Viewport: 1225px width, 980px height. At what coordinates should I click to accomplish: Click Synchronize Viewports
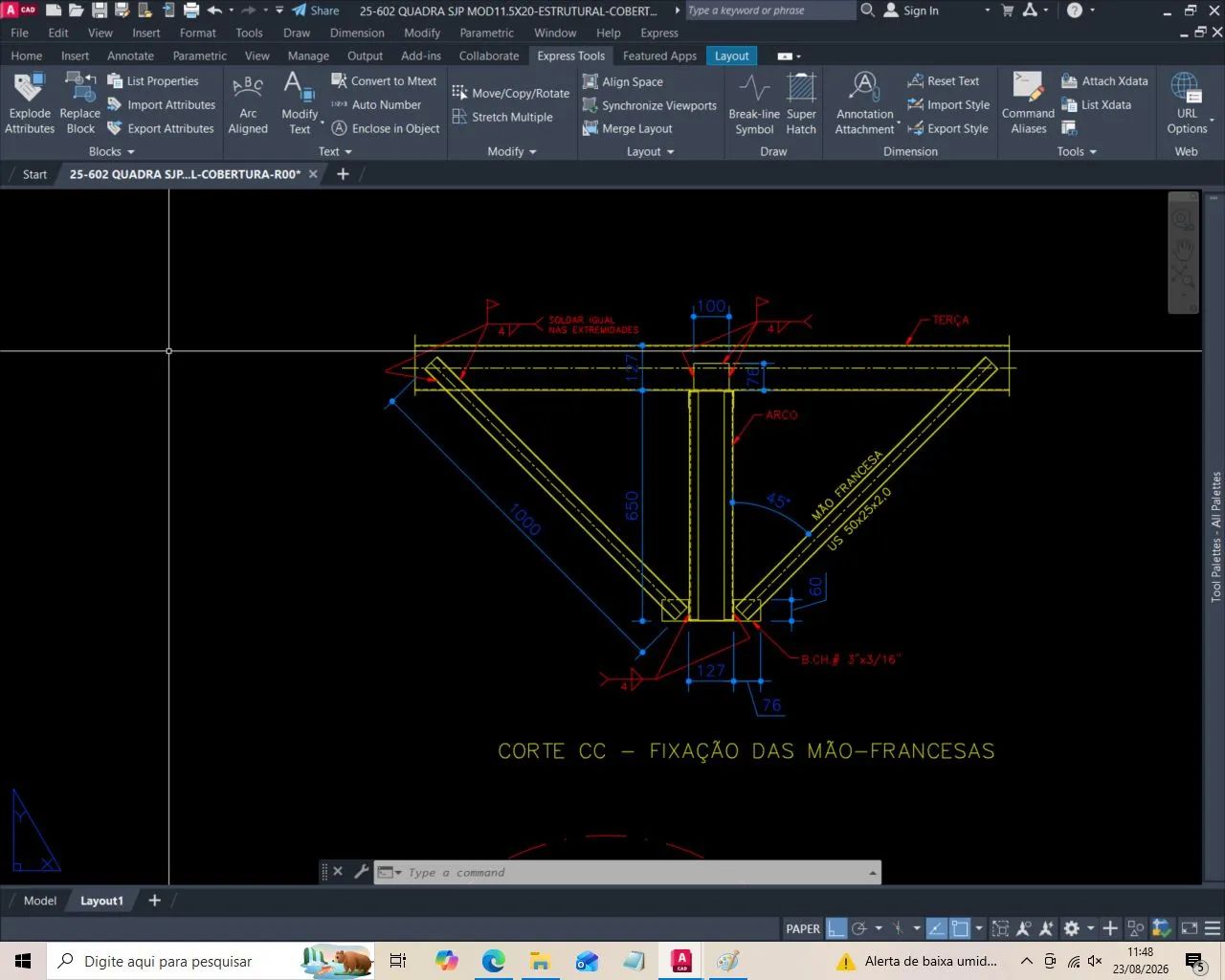(x=650, y=105)
